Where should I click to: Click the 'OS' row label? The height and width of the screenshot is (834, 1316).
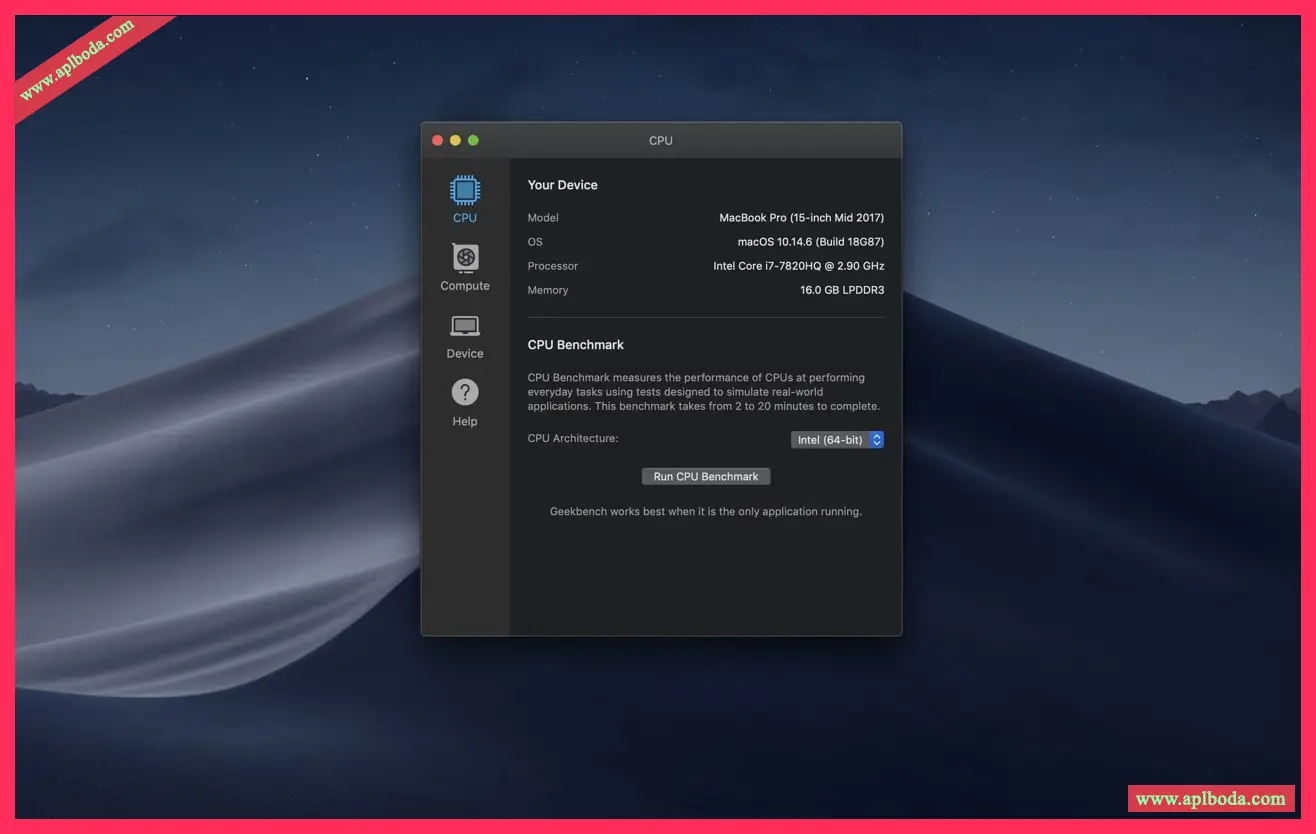tap(535, 242)
